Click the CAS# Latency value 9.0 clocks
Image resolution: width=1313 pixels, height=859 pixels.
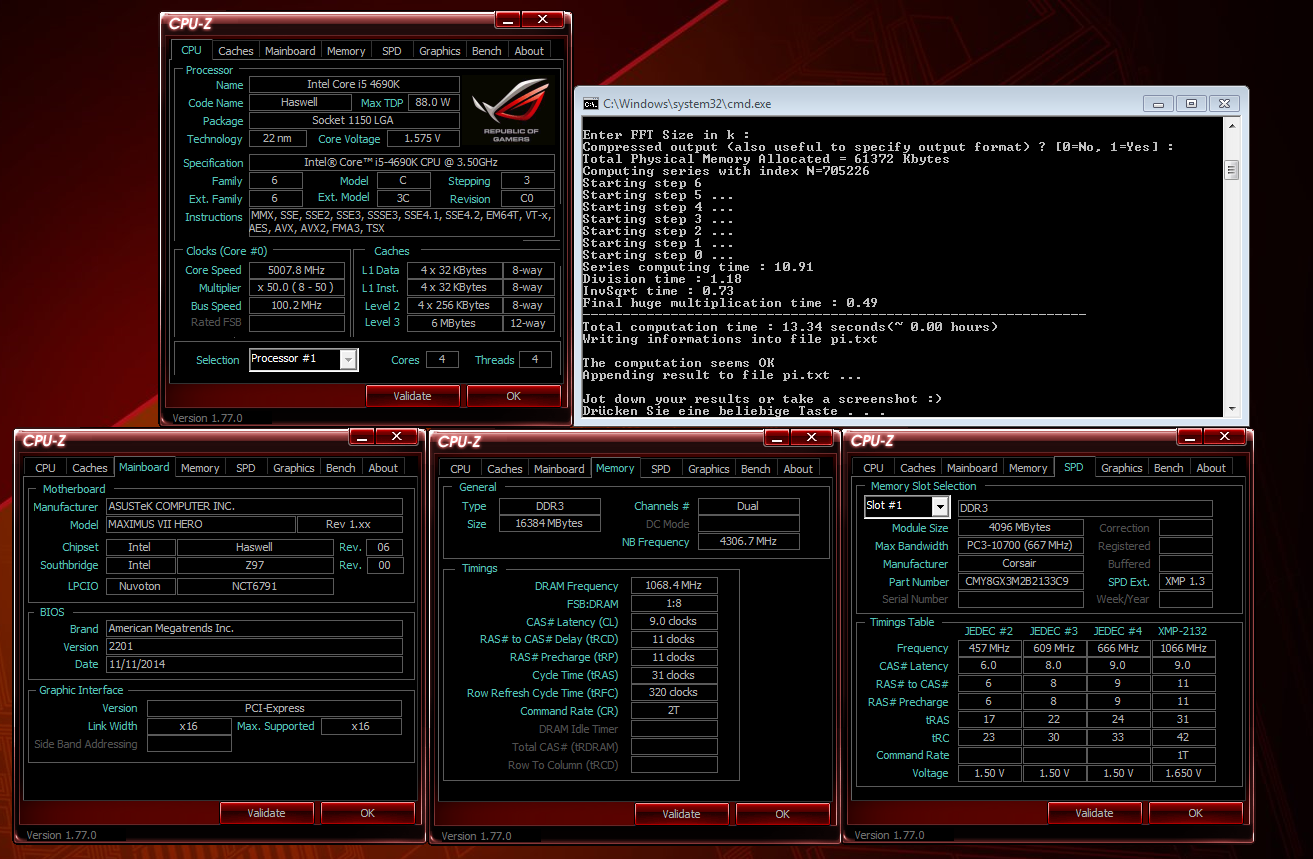pyautogui.click(x=674, y=622)
